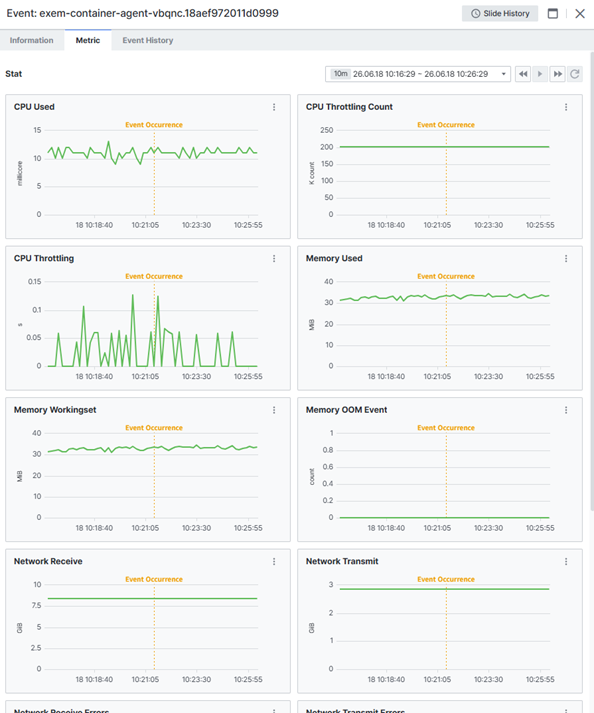Open Slide History

500,13
